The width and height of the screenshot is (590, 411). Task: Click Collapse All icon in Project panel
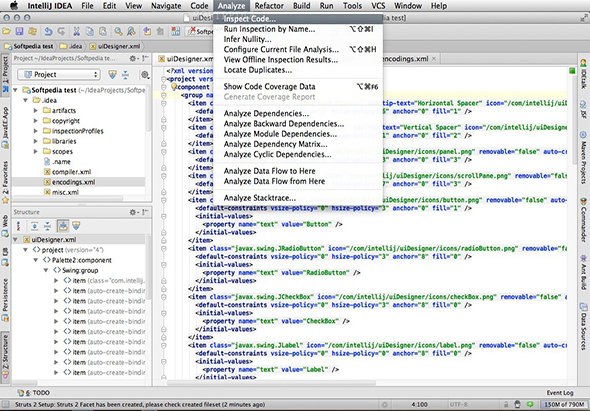(125, 75)
